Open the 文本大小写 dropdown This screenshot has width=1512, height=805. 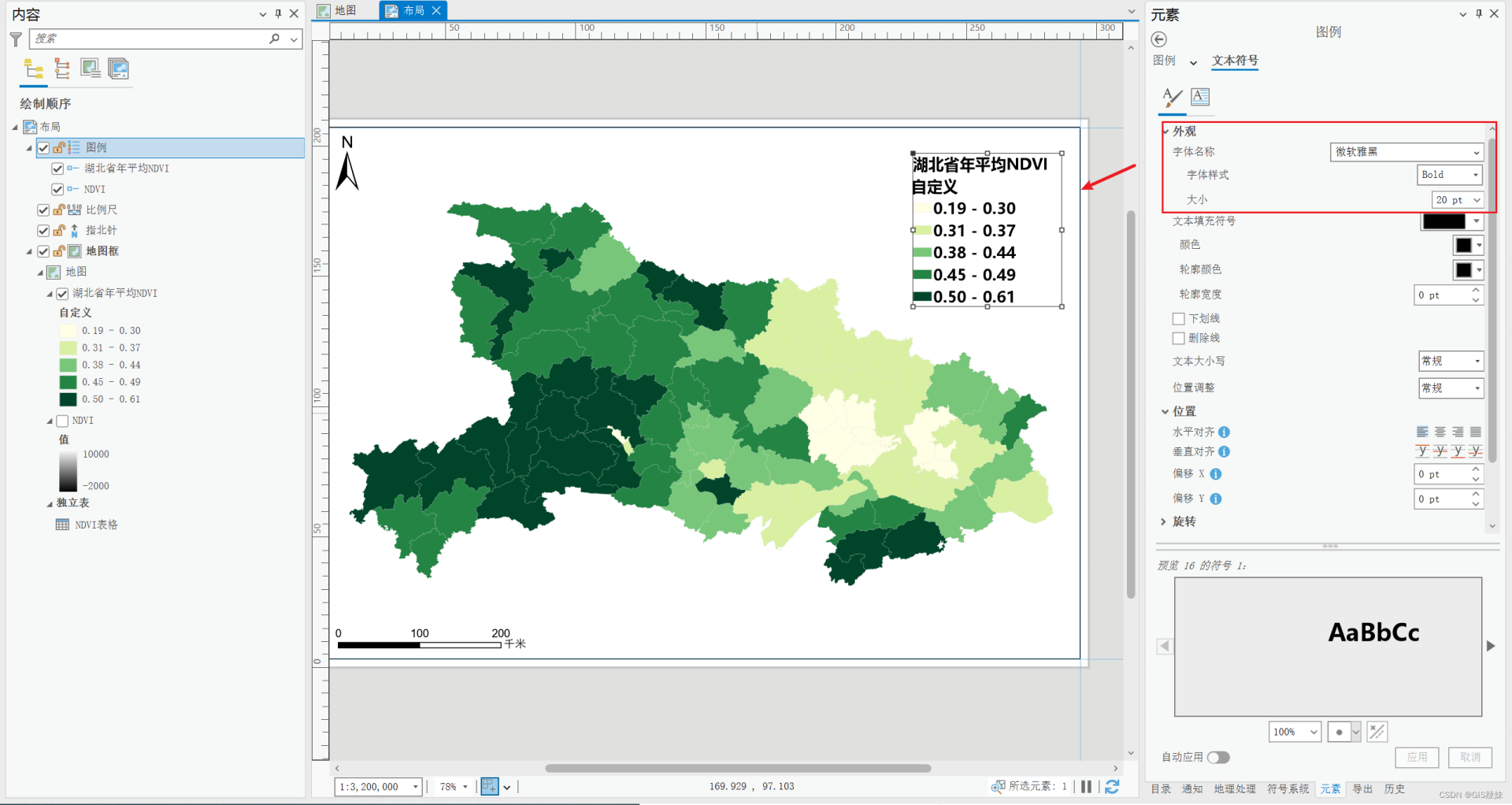pos(1451,362)
